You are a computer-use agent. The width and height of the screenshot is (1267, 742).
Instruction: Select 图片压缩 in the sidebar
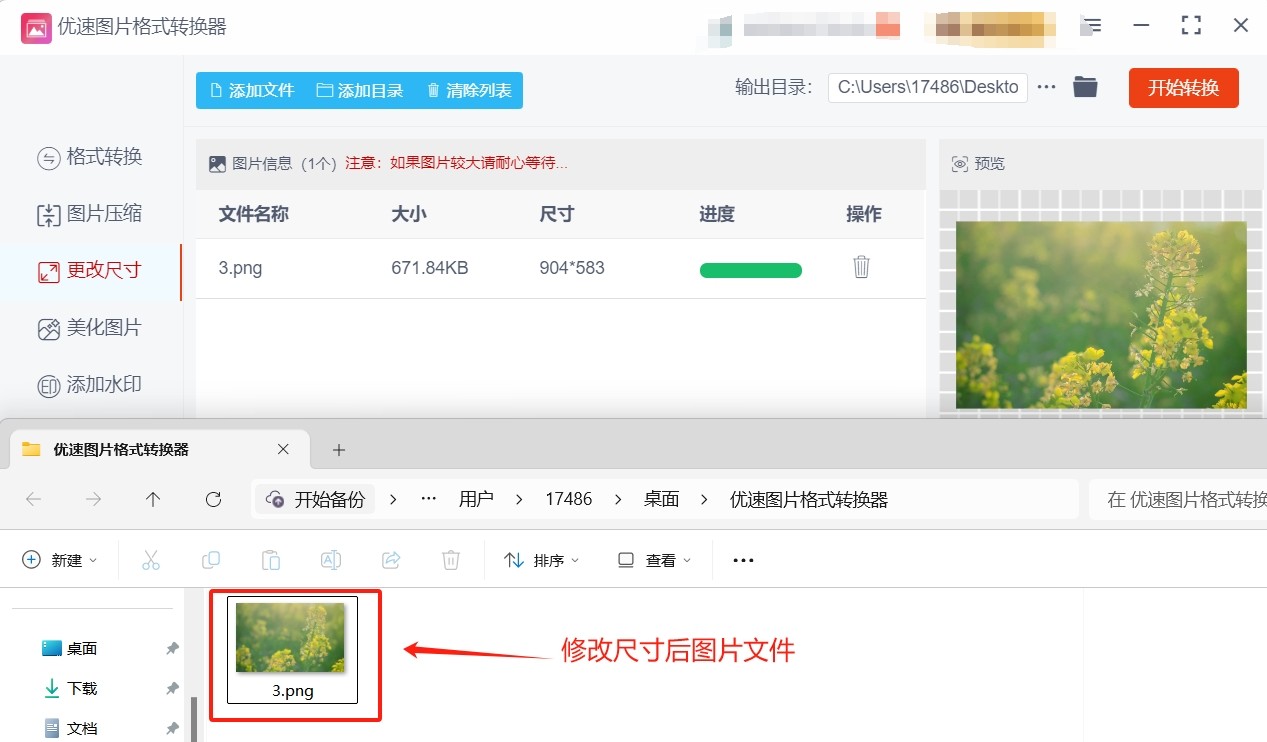(90, 214)
